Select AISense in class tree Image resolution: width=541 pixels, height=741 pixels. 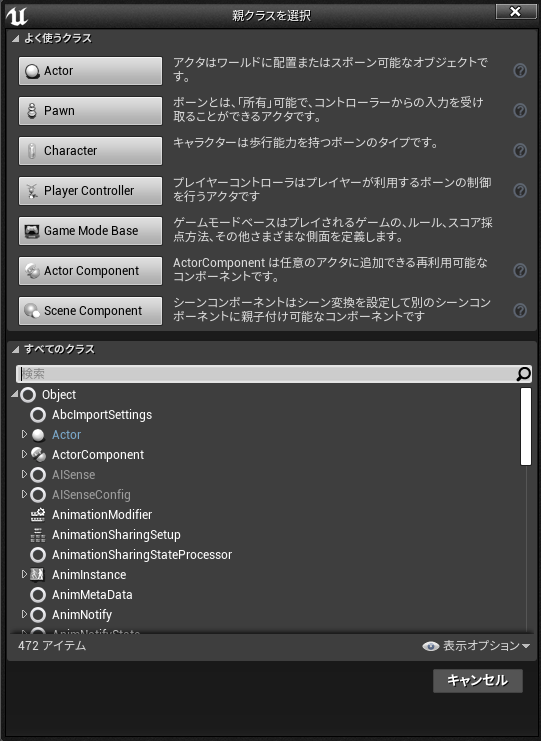click(73, 474)
